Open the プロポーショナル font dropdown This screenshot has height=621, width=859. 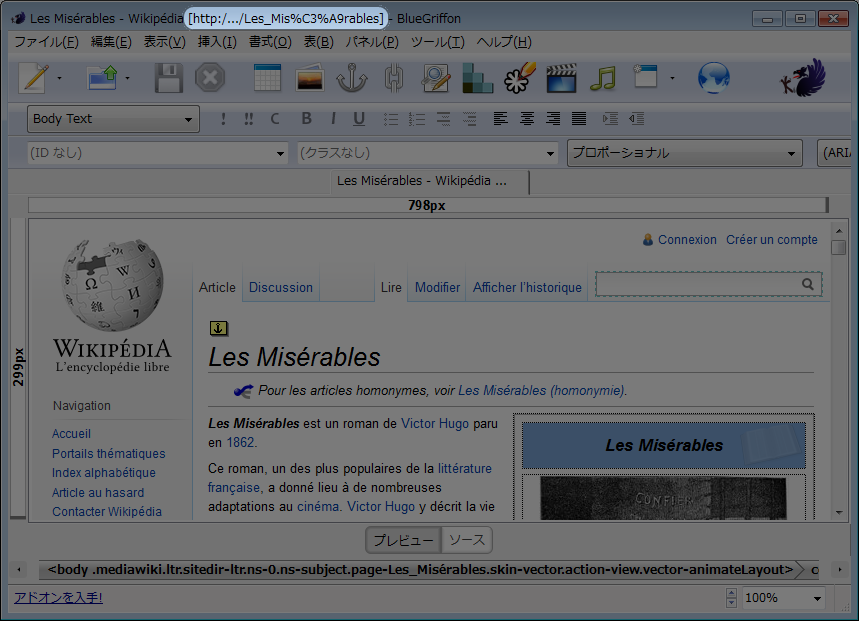[685, 153]
